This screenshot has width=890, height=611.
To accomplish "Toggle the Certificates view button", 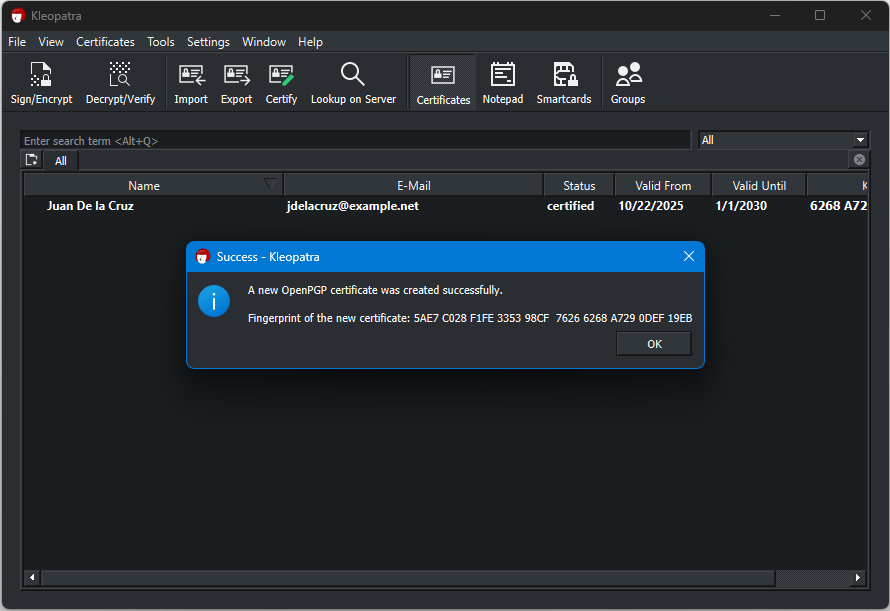I will 443,83.
